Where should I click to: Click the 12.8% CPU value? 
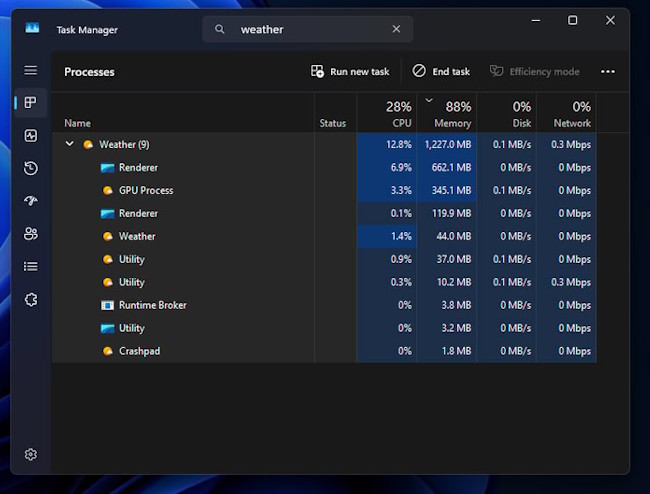pos(399,145)
